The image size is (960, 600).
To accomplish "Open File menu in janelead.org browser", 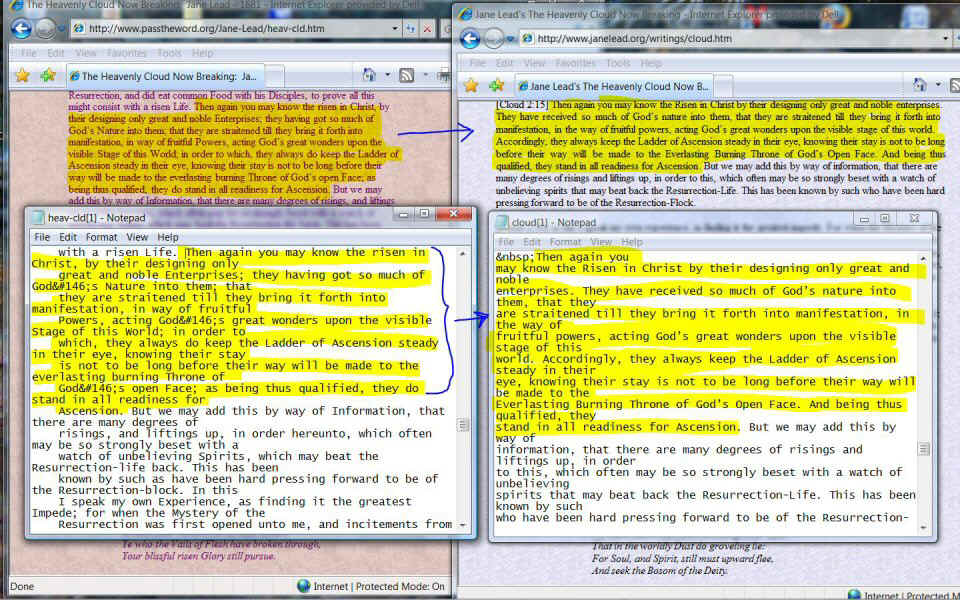I will 477,63.
